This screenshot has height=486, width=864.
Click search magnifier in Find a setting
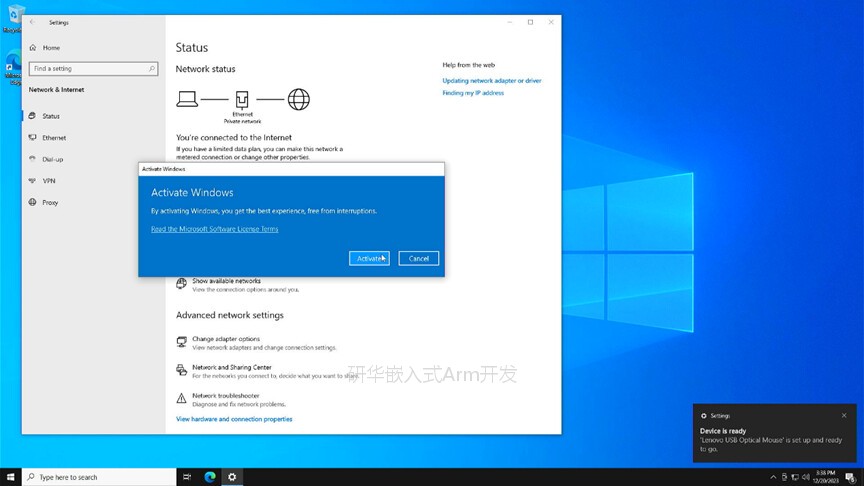tap(152, 69)
